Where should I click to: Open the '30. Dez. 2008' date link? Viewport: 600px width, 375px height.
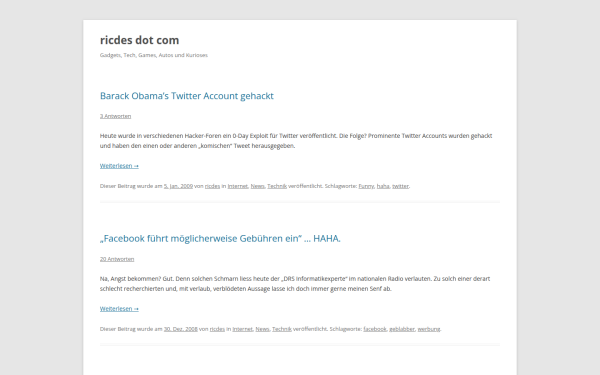(x=181, y=329)
